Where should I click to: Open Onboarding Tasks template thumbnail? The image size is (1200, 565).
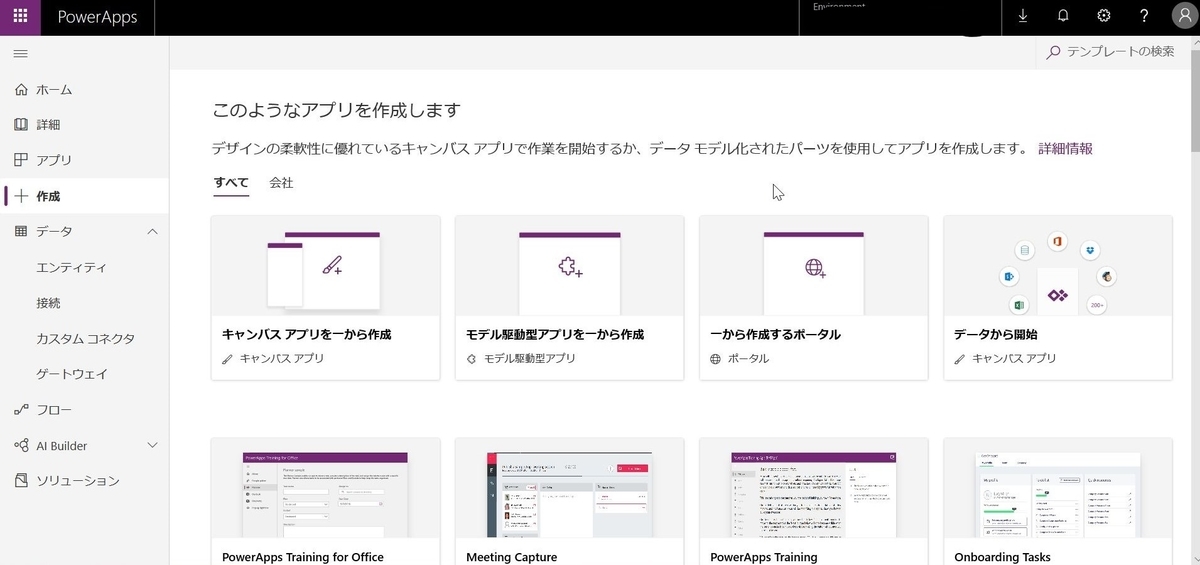point(1058,494)
